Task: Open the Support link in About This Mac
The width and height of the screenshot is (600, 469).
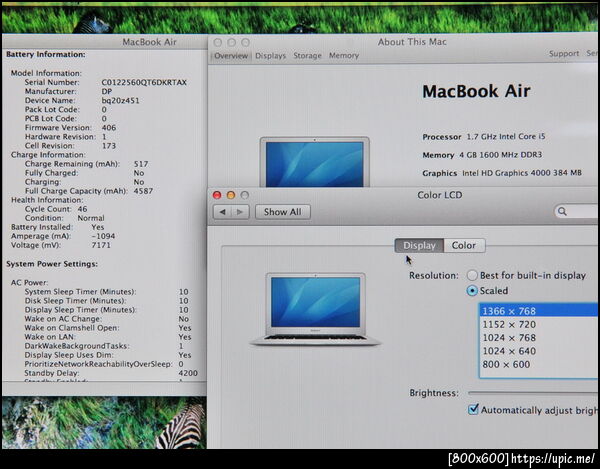Action: click(564, 54)
